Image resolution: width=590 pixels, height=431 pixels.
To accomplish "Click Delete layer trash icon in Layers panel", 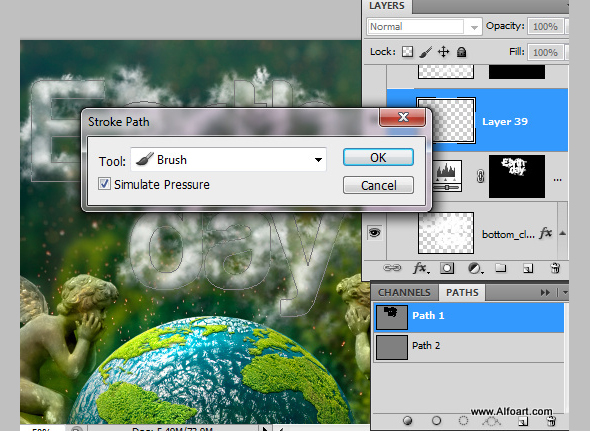I will click(555, 268).
